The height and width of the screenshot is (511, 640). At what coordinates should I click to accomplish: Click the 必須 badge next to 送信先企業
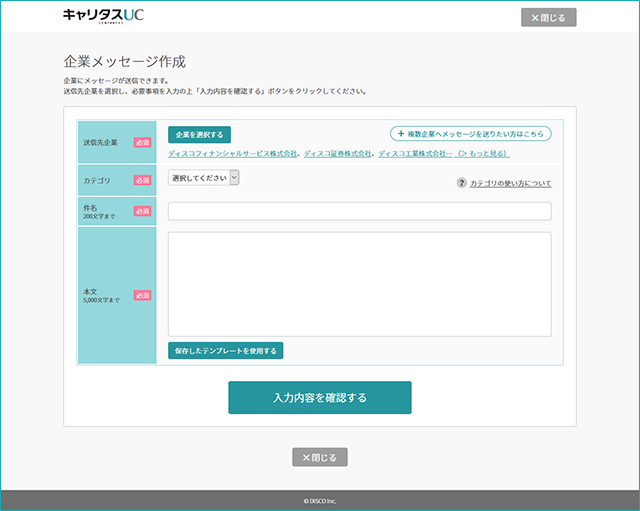(142, 142)
